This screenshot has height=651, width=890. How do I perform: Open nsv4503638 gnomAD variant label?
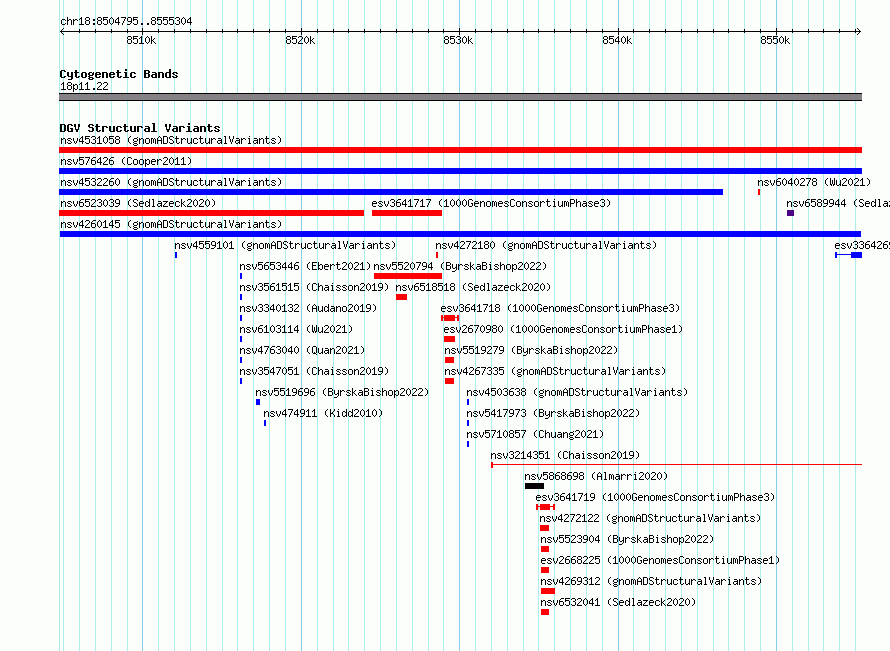[577, 392]
